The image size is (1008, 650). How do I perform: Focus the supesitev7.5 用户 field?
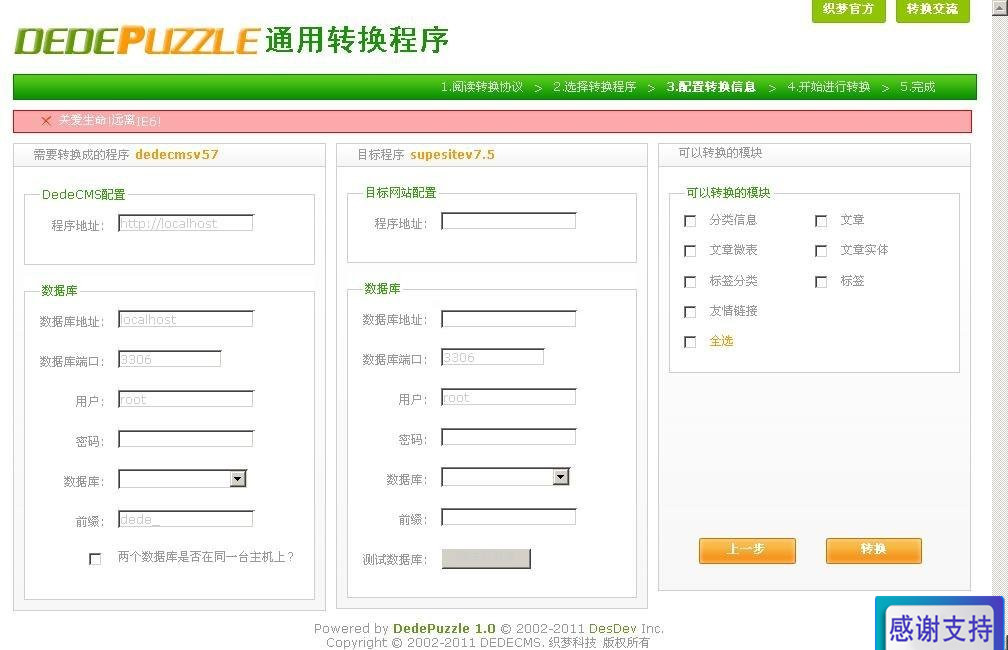(508, 397)
